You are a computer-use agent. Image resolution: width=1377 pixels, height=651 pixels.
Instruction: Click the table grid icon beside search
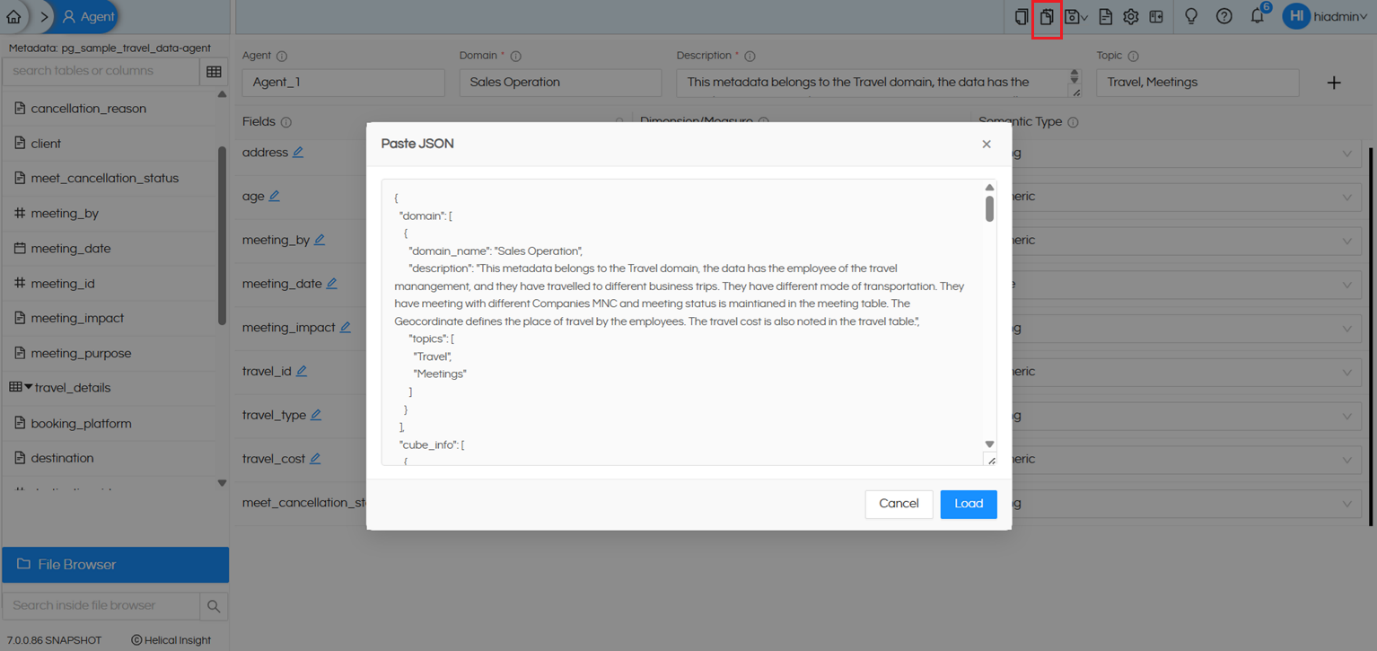coord(214,71)
